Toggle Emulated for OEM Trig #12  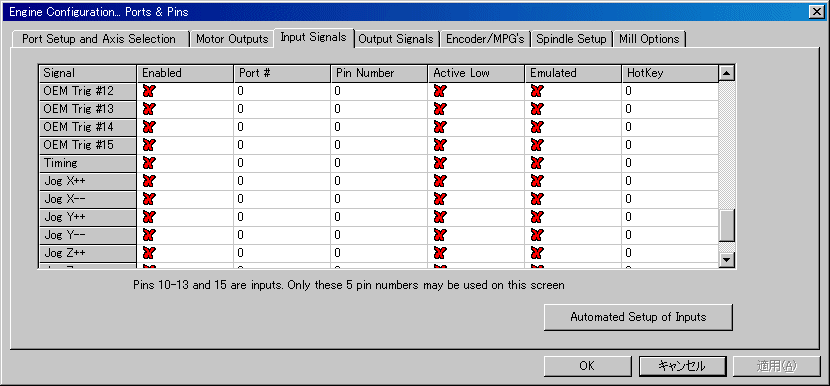coord(537,91)
